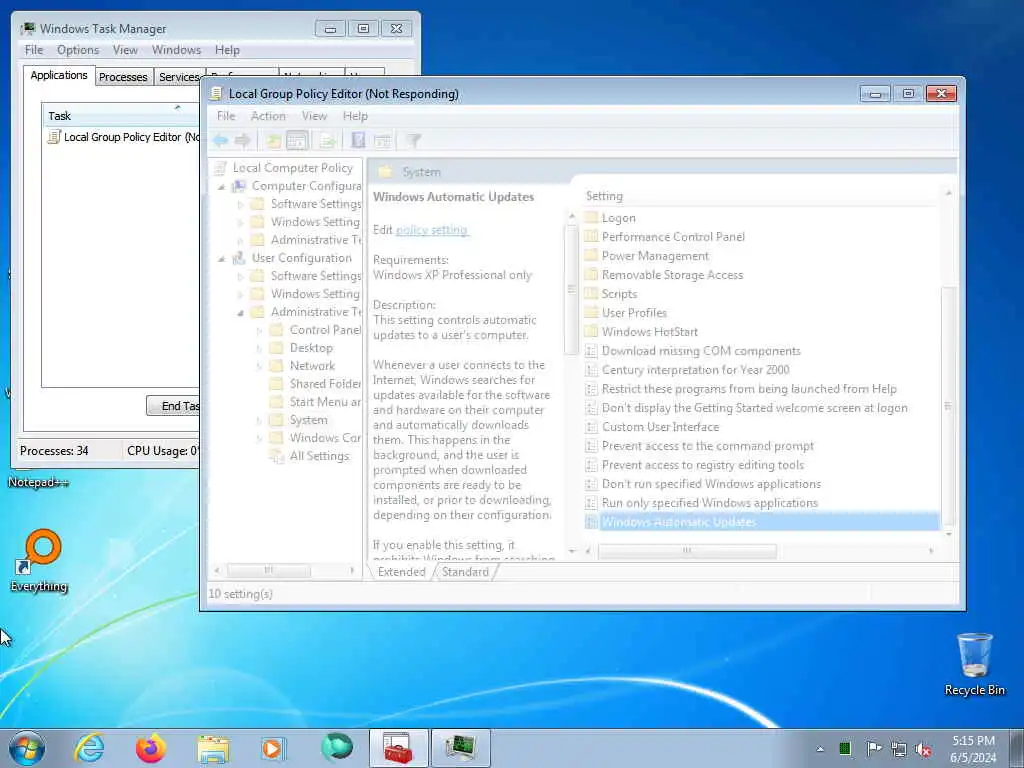Select Start Menu tree item
Screen dimensions: 1024x768
(325, 402)
